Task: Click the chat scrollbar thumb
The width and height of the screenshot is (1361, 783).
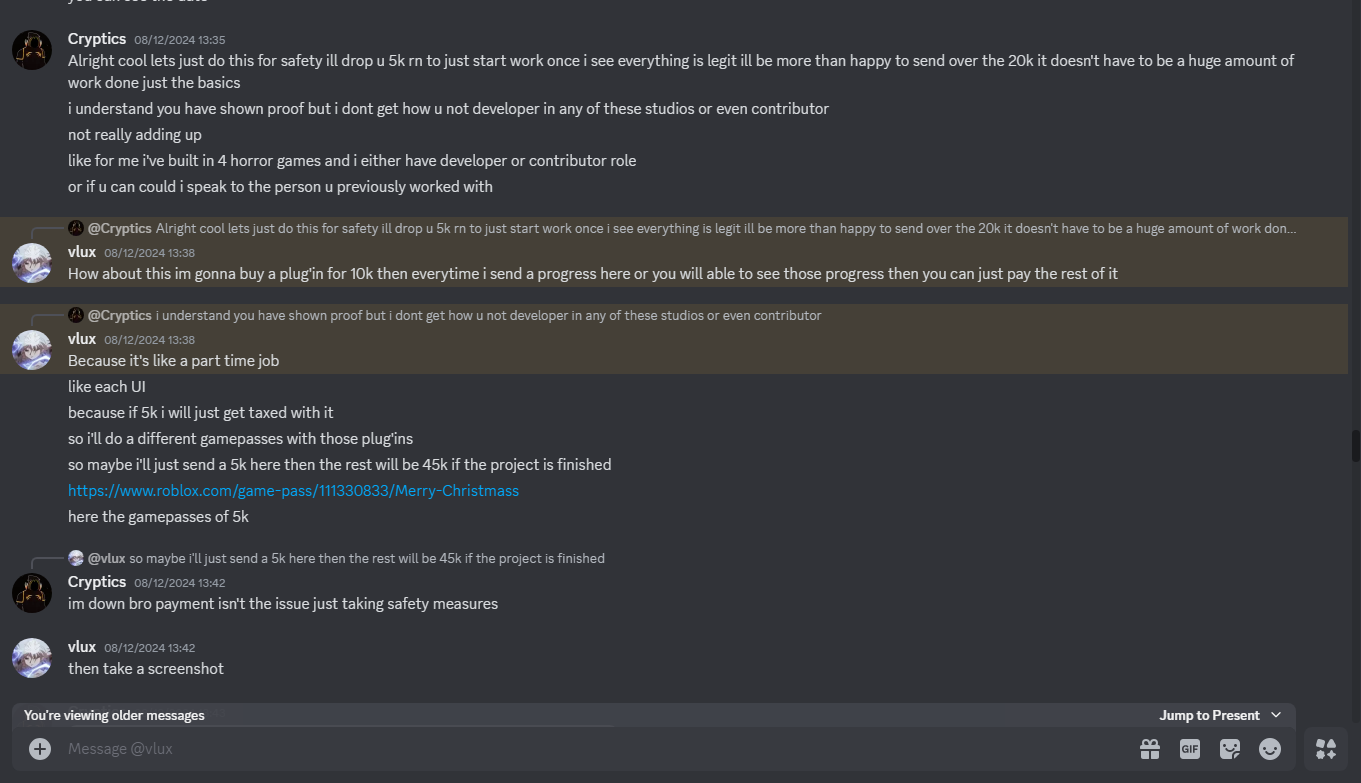Action: tap(1355, 446)
